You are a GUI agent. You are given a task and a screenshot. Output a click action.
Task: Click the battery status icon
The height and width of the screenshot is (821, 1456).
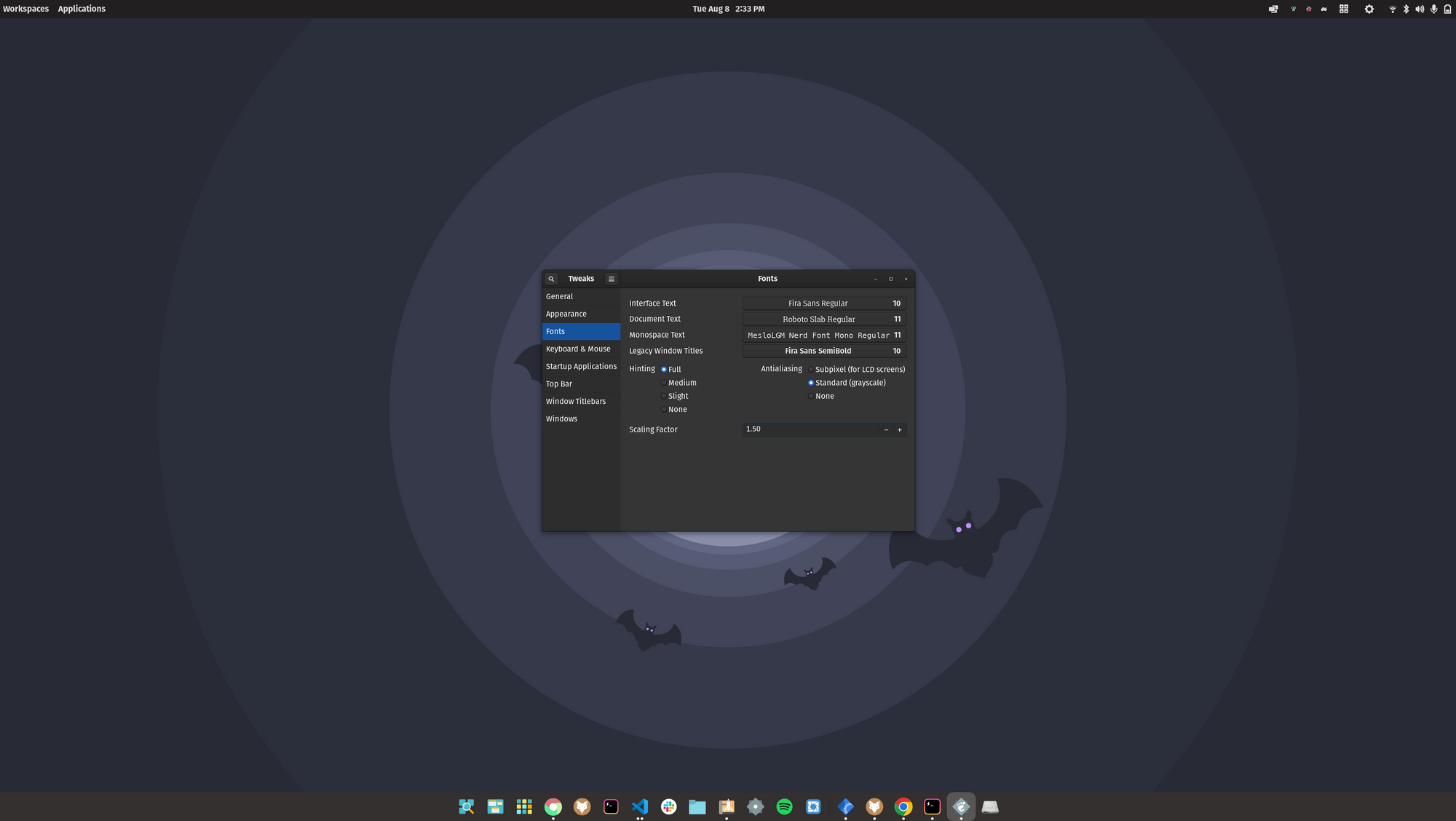pos(1447,9)
